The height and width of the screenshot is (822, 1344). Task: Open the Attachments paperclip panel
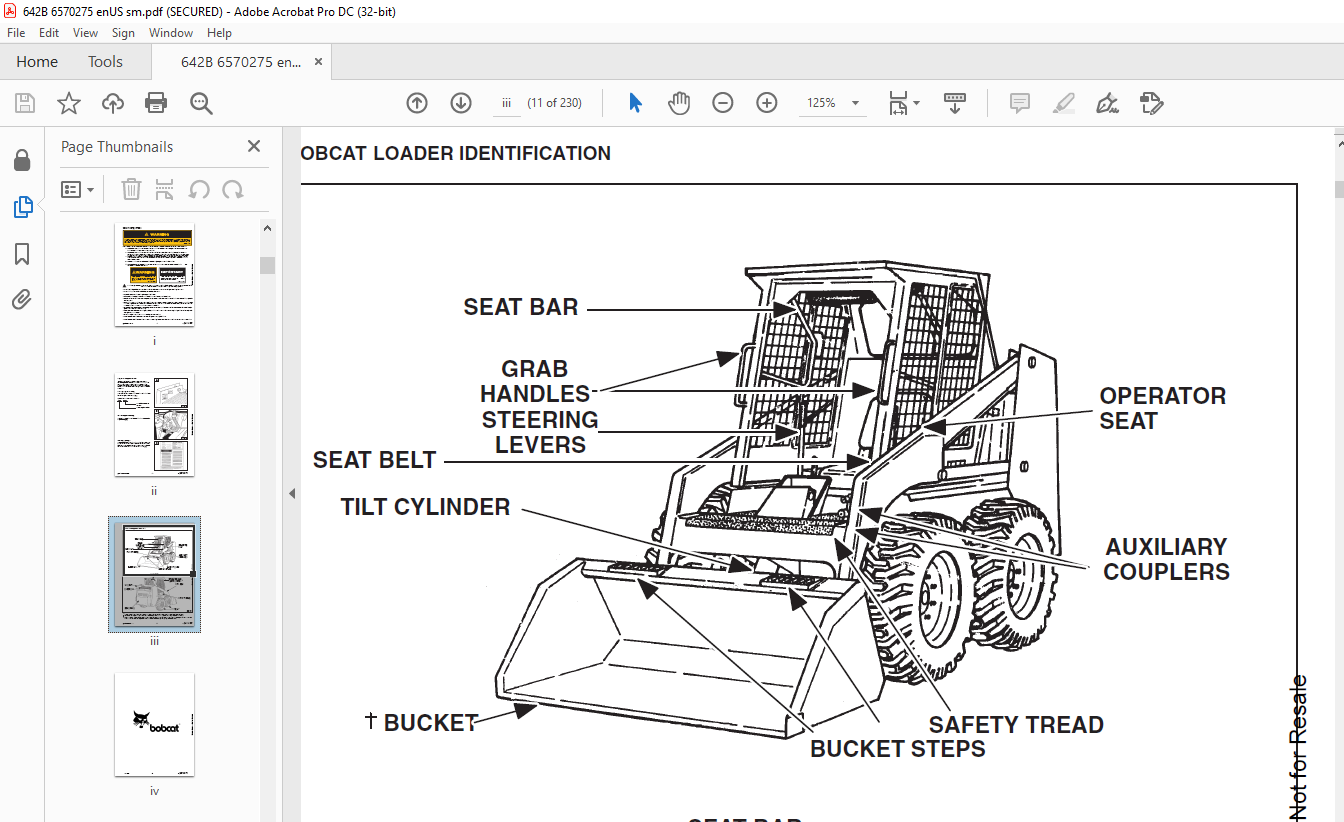pos(22,299)
